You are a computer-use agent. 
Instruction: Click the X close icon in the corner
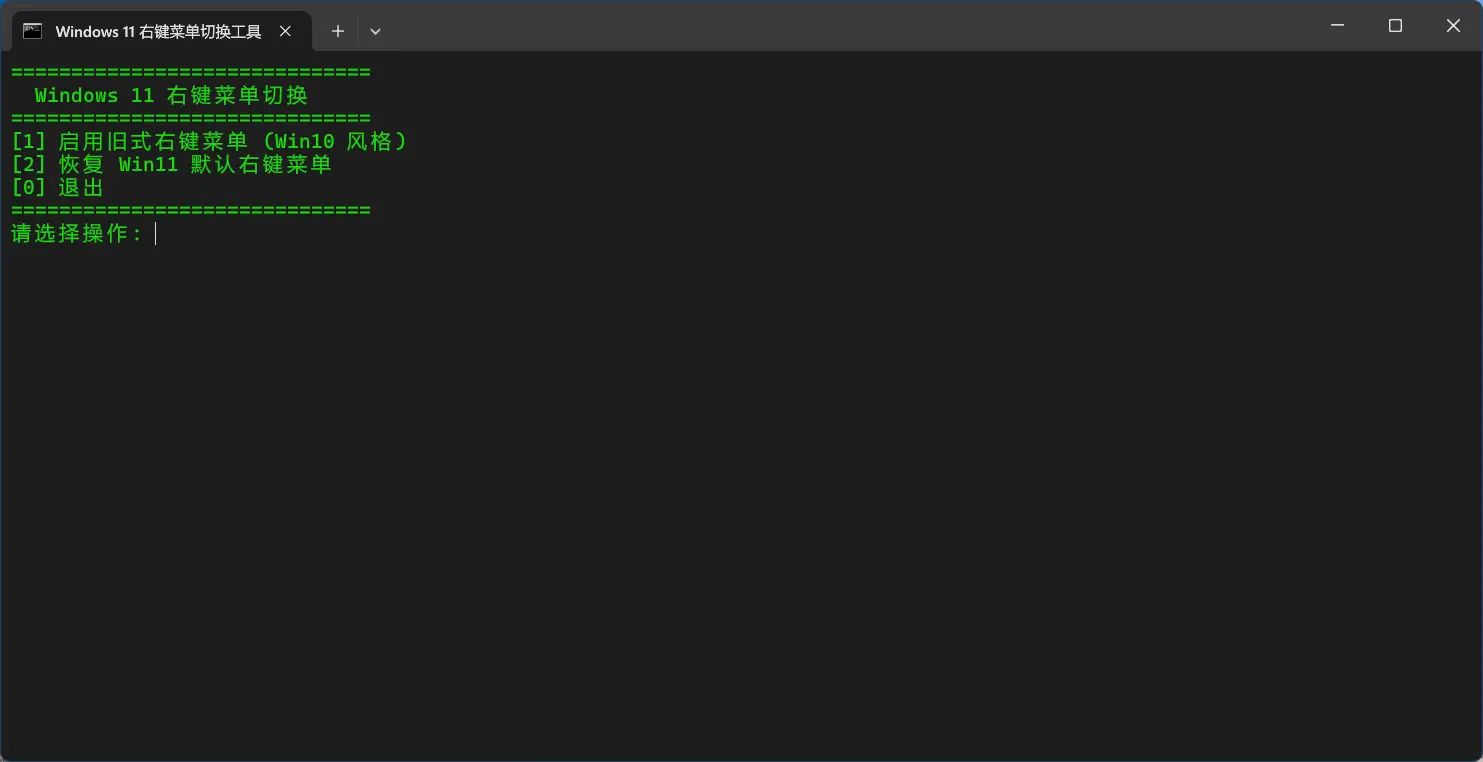pyautogui.click(x=1453, y=25)
